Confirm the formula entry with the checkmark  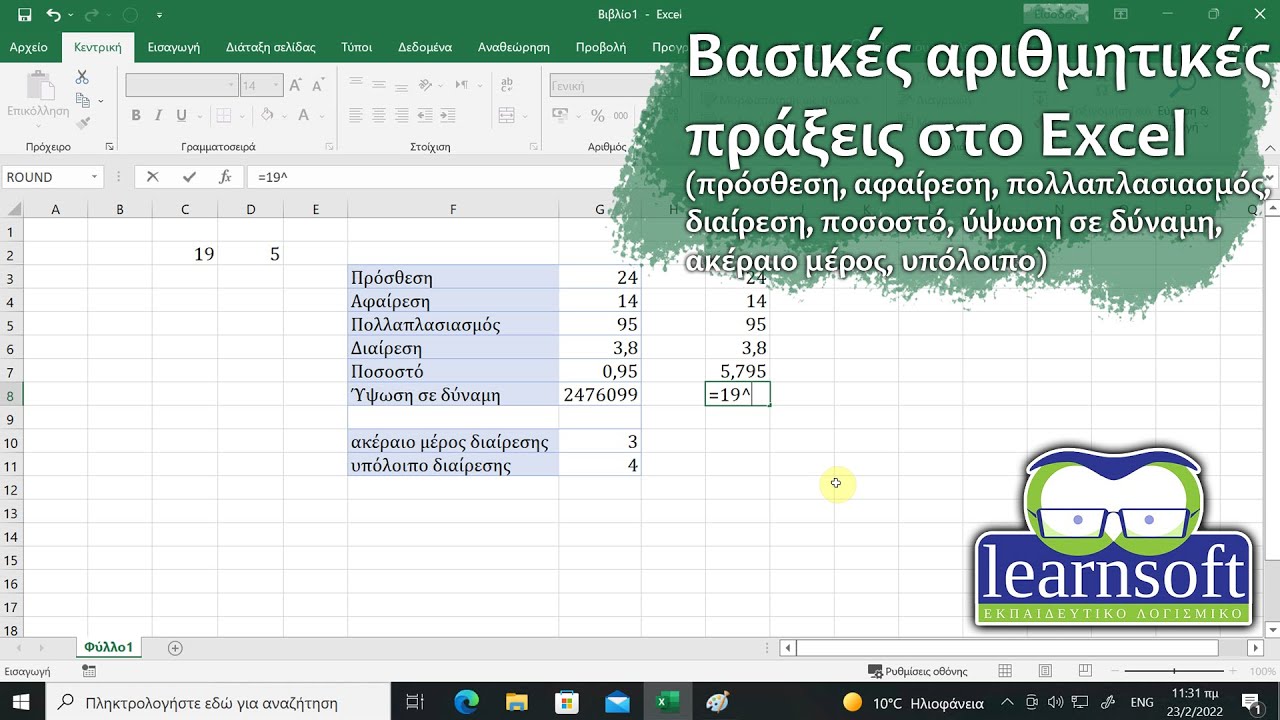click(x=189, y=177)
